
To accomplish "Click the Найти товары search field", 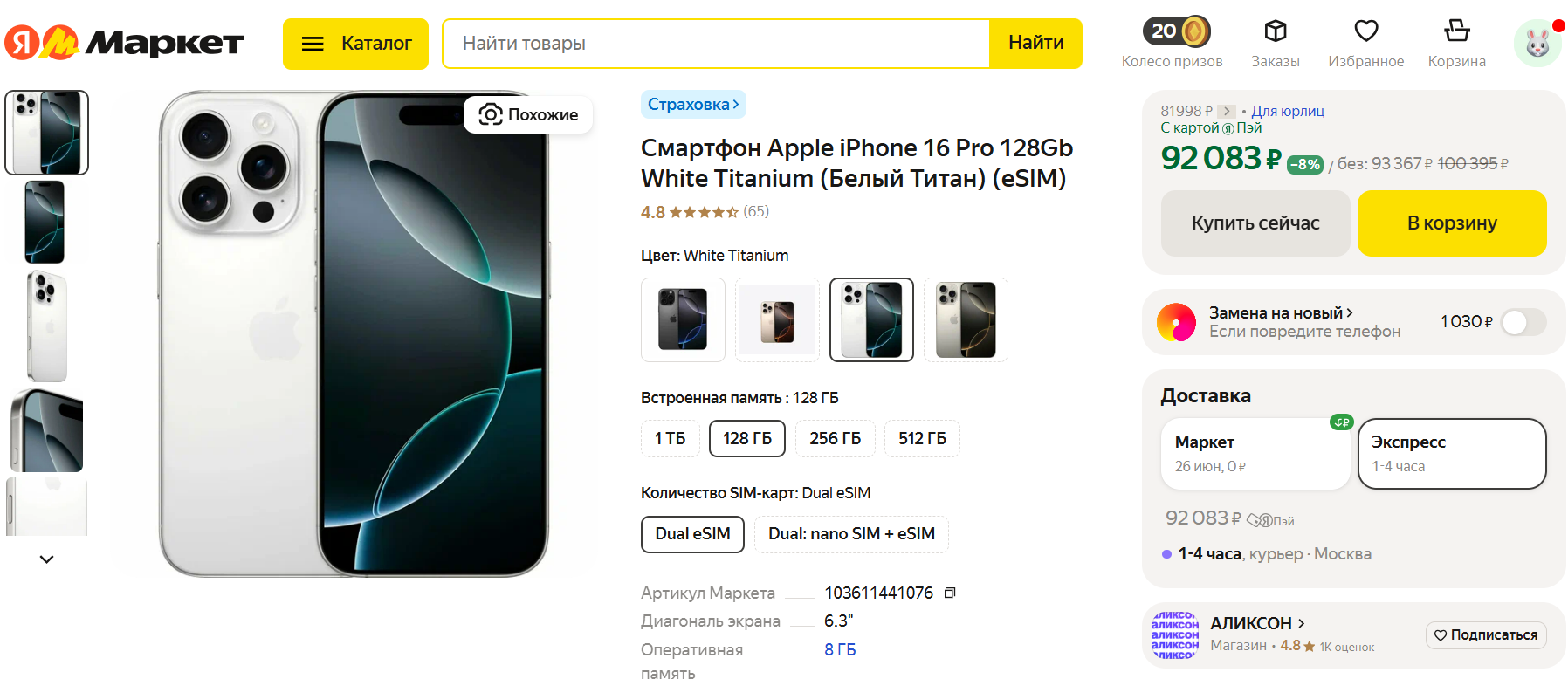I will point(716,44).
